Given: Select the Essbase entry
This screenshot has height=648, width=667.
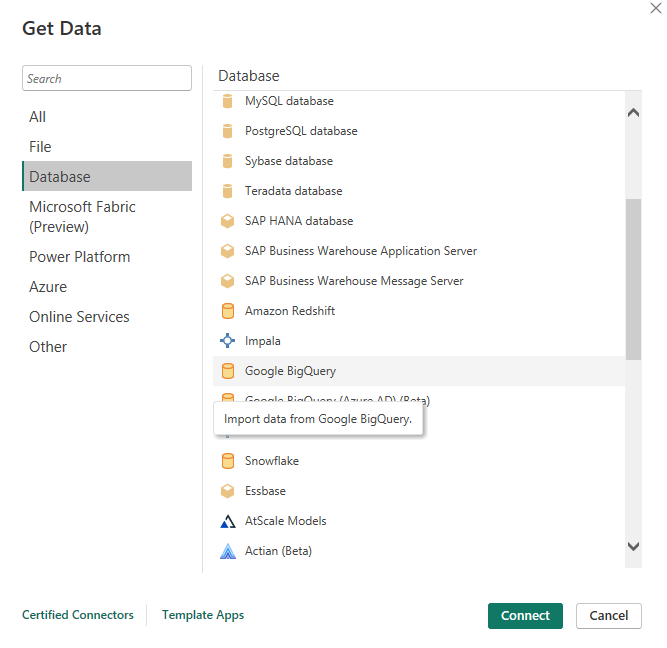Looking at the screenshot, I should click(x=419, y=491).
